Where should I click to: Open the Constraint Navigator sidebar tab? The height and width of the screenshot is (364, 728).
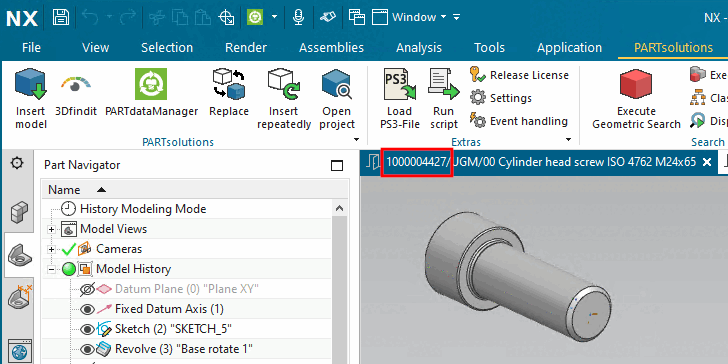point(19,297)
